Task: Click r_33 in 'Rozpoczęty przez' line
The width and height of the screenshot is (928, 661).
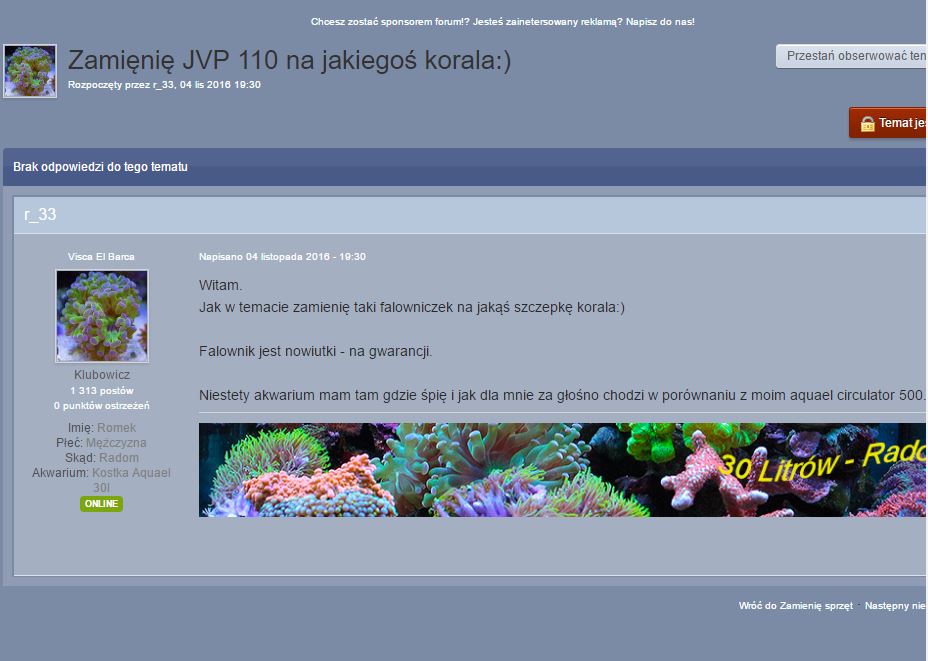Action: [164, 85]
